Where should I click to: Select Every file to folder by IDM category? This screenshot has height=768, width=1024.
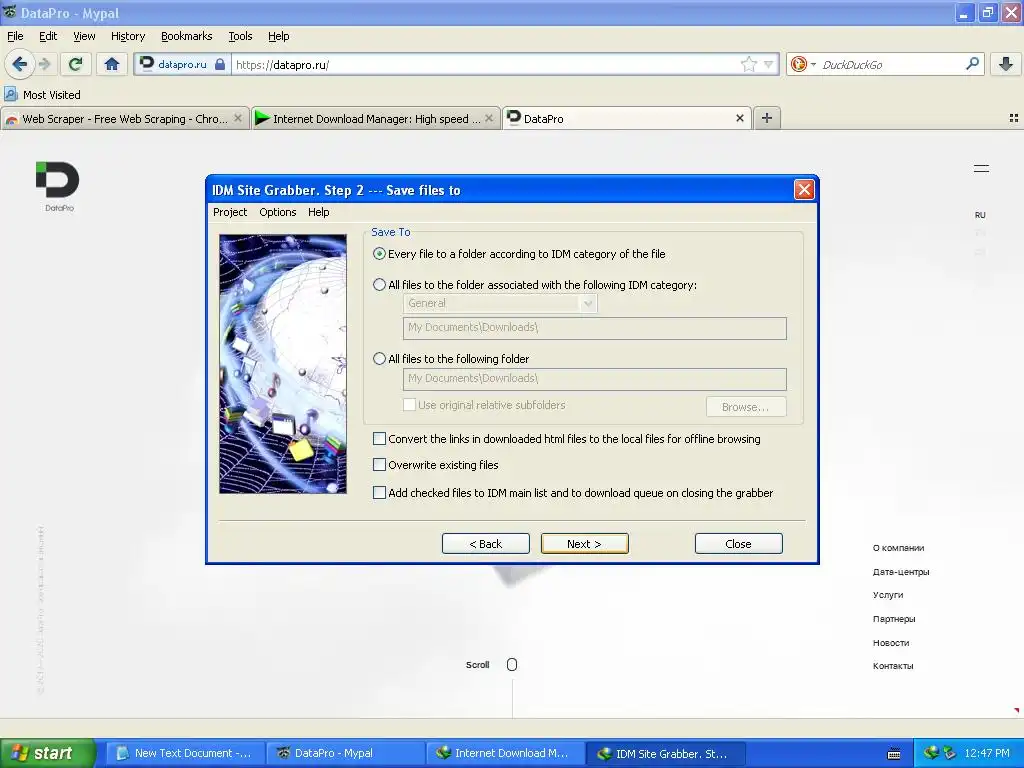[x=379, y=254]
